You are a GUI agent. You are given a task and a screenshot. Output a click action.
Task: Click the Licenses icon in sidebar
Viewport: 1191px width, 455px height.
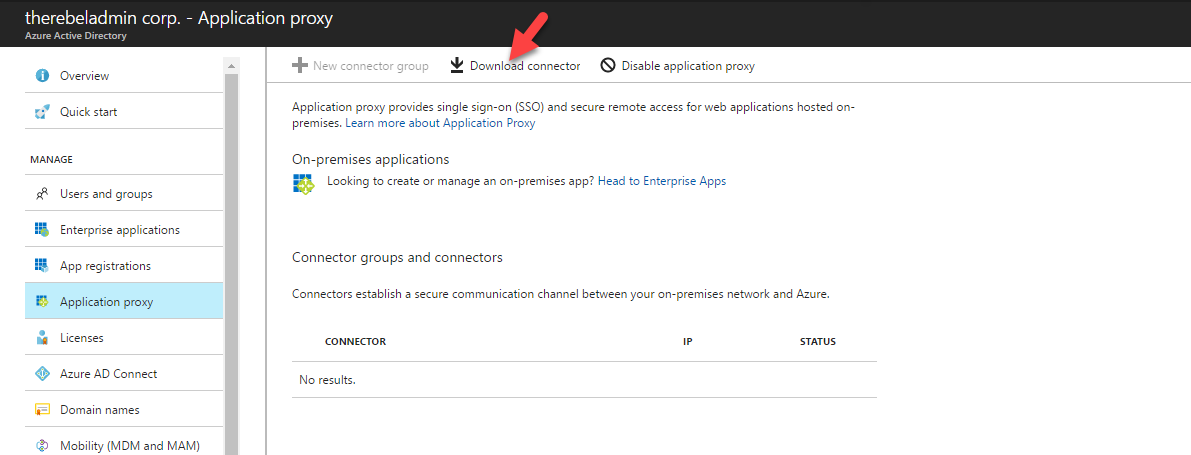click(x=43, y=337)
